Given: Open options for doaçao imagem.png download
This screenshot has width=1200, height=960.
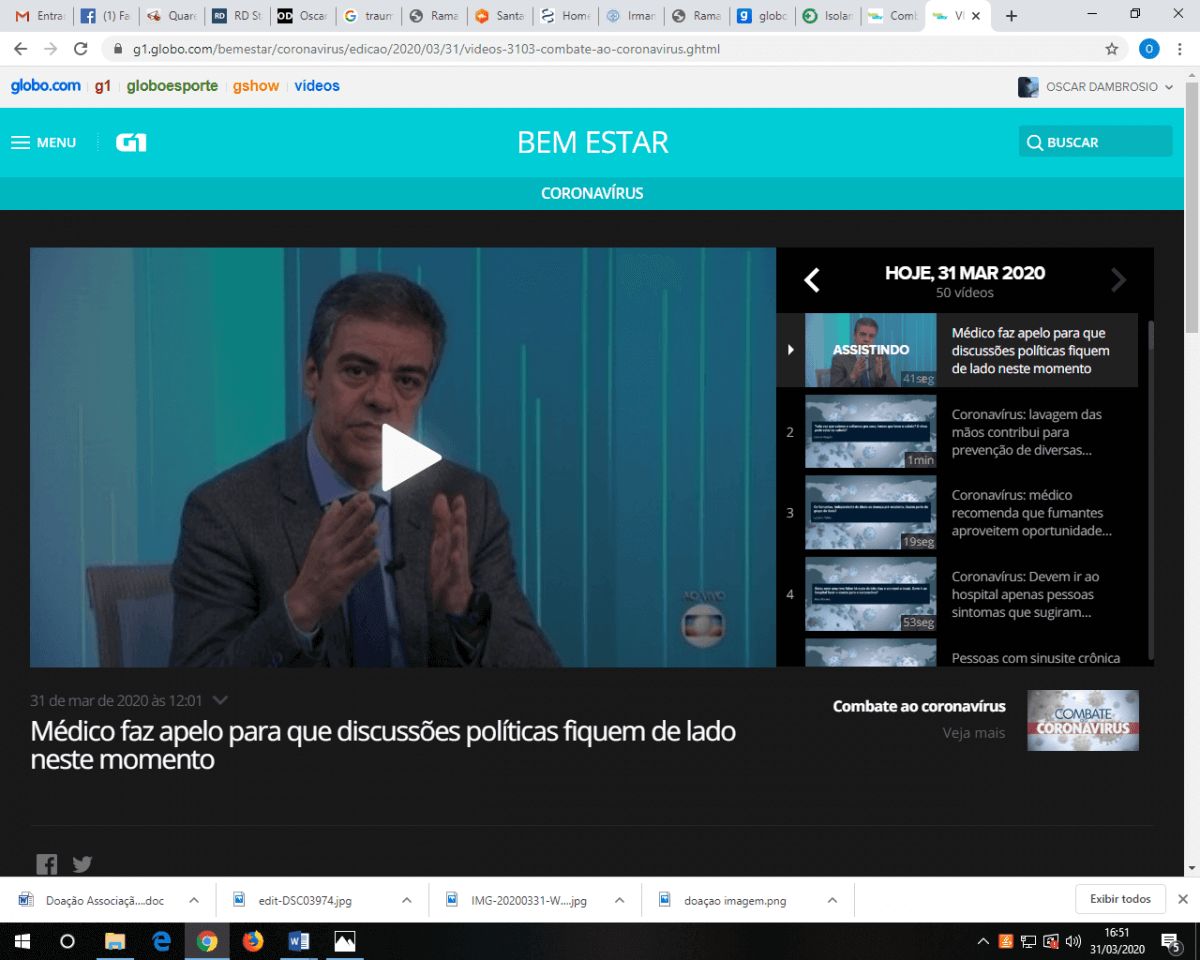Looking at the screenshot, I should [x=832, y=900].
